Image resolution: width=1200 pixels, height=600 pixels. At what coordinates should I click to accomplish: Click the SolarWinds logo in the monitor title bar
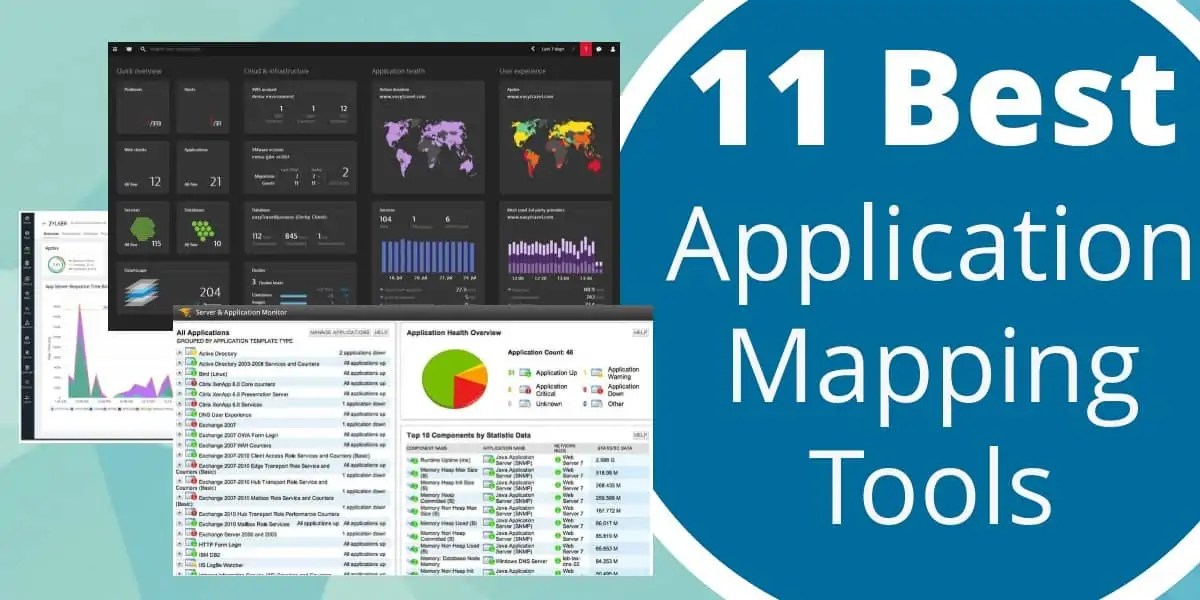(x=184, y=313)
